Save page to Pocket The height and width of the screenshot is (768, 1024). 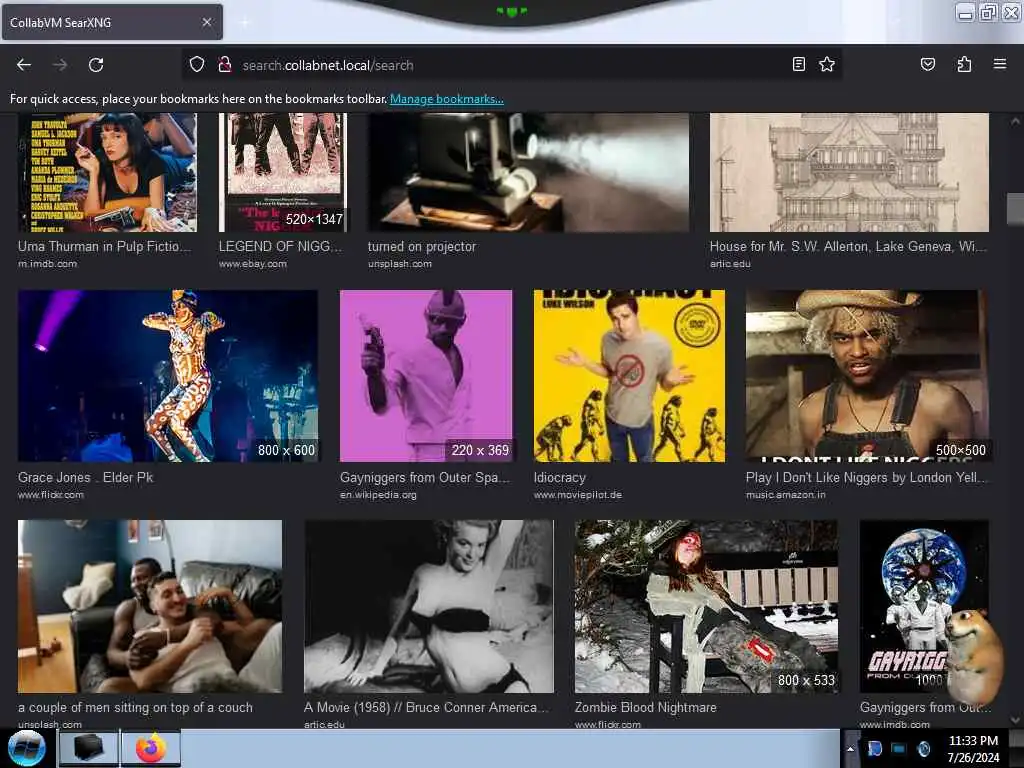click(927, 64)
